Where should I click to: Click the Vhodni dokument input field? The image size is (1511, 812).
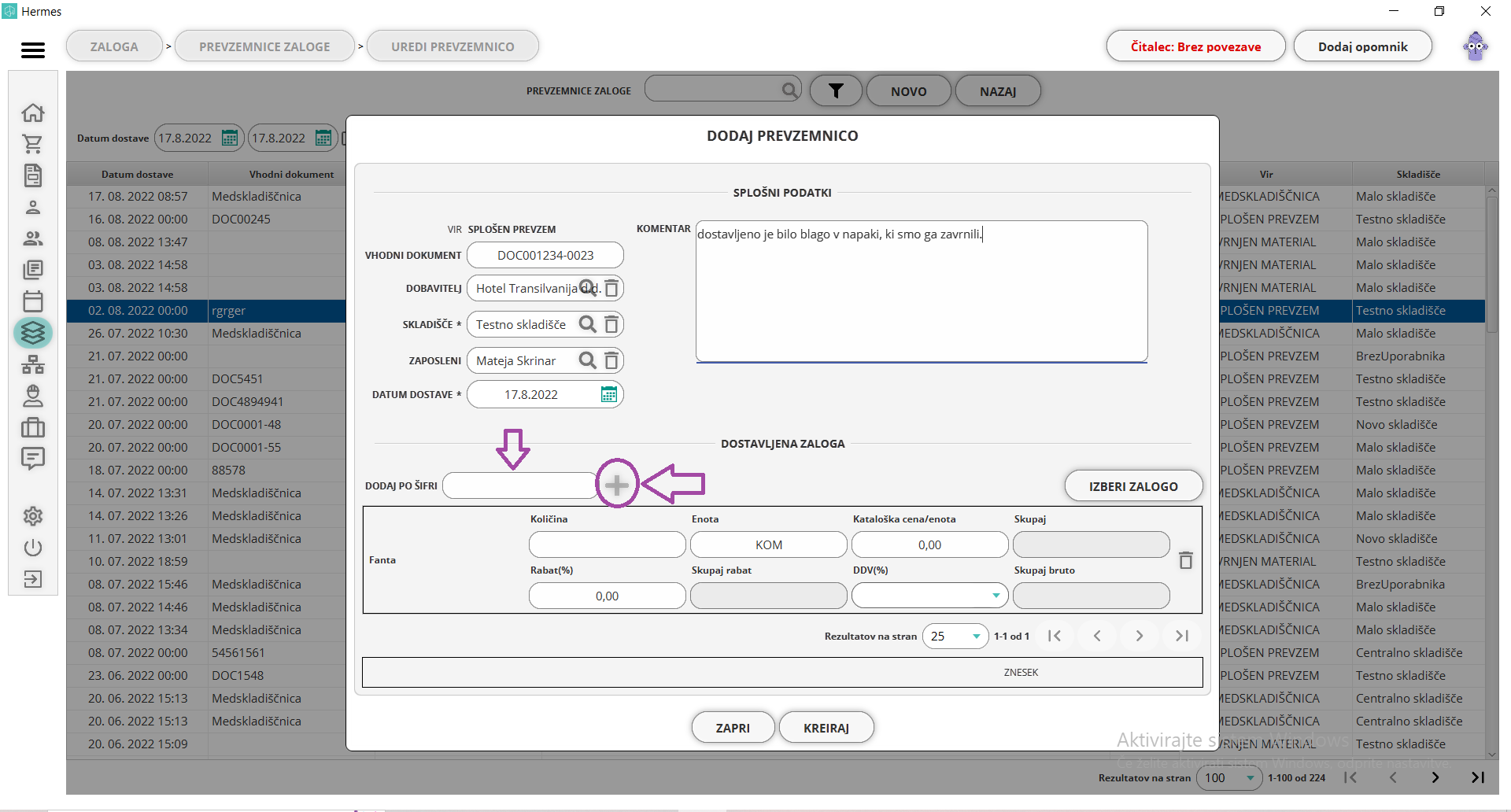point(545,255)
